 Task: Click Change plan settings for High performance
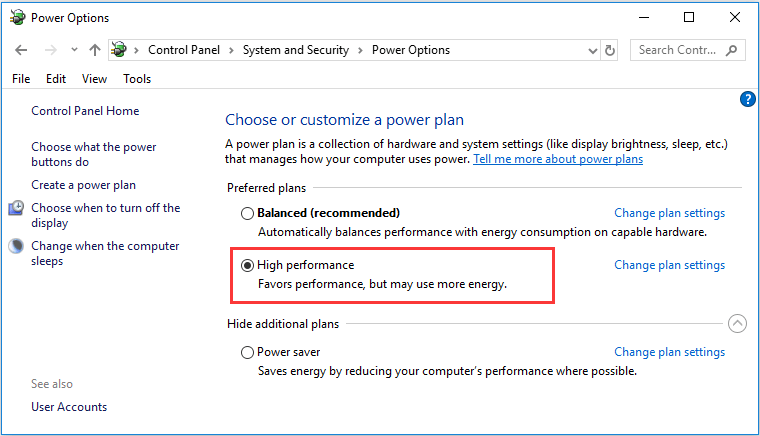(x=669, y=265)
